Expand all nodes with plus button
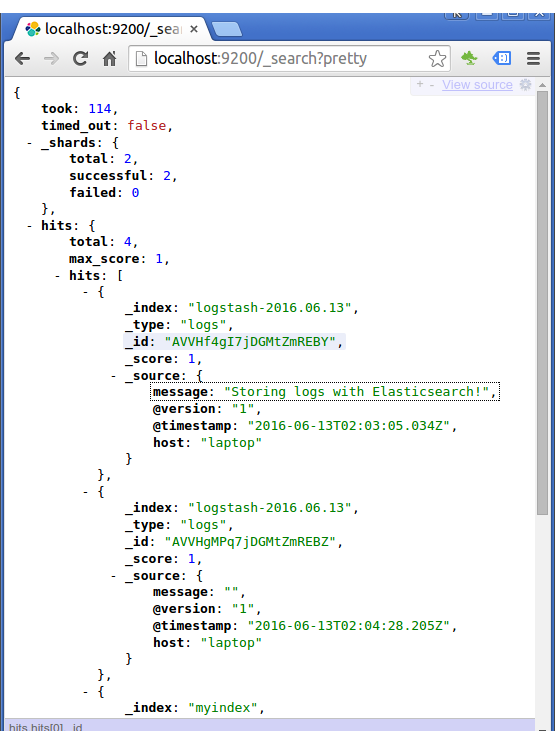 click(x=420, y=84)
